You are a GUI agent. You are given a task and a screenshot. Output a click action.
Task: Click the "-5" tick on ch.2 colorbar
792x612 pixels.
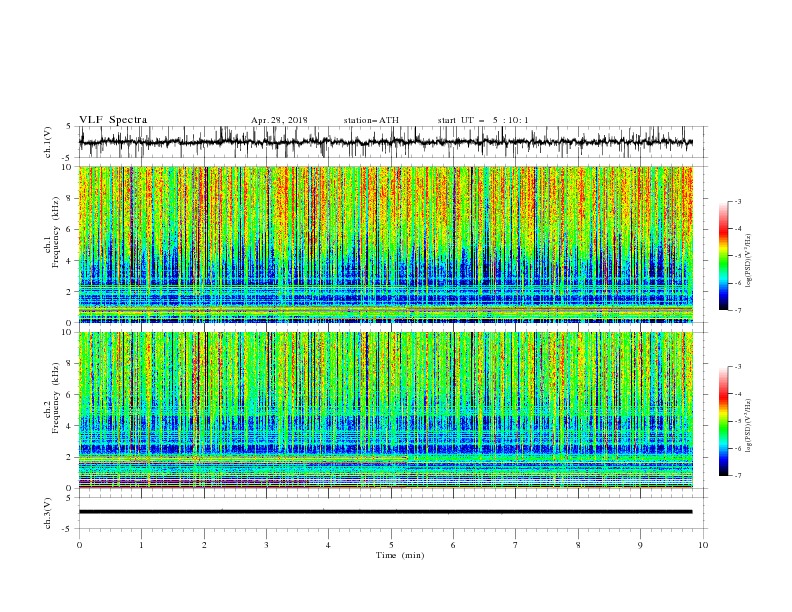[x=738, y=421]
